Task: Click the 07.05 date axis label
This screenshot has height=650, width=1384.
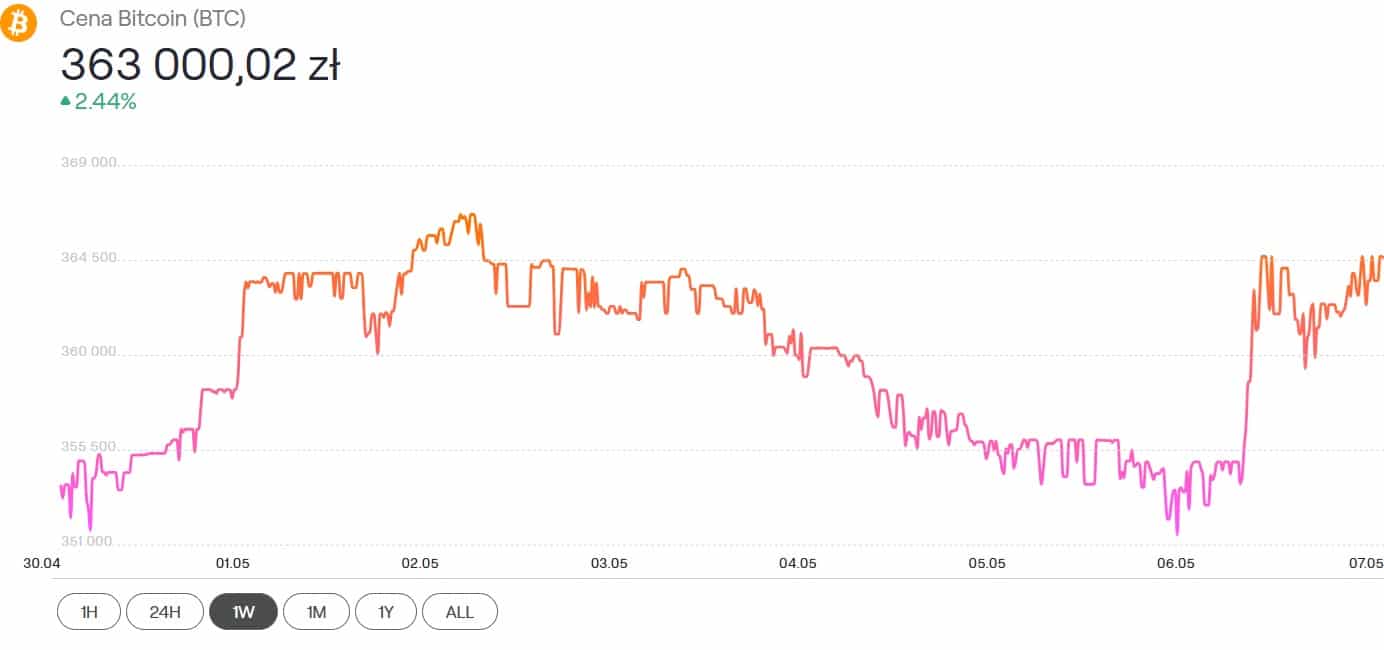Action: (x=1366, y=563)
